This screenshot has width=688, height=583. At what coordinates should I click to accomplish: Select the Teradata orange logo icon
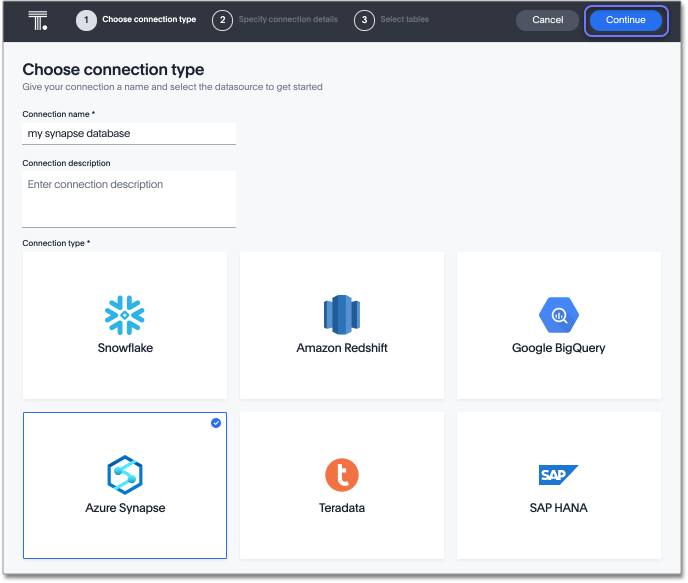coord(342,475)
